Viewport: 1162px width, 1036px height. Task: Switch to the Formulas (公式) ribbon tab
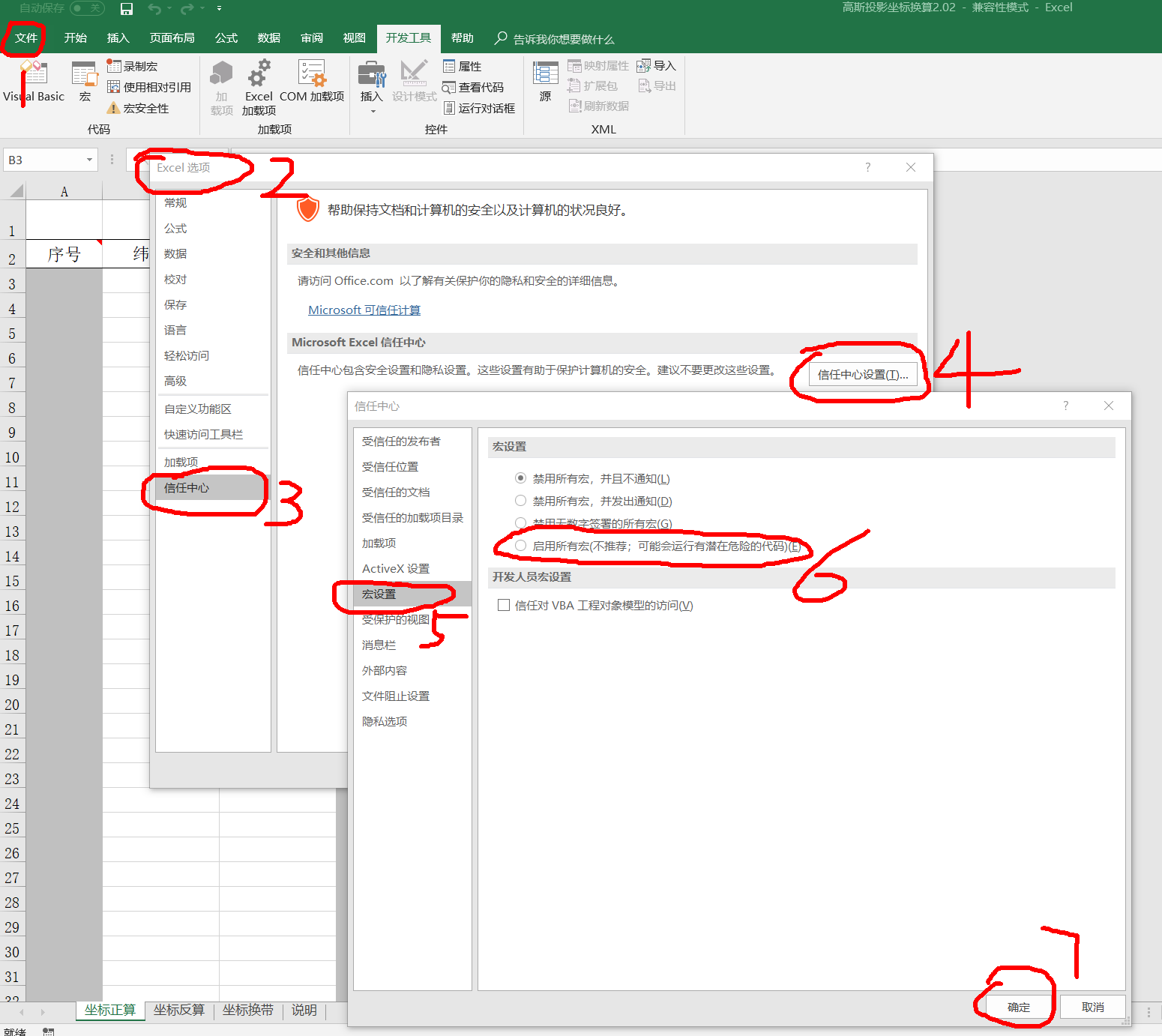[x=226, y=37]
